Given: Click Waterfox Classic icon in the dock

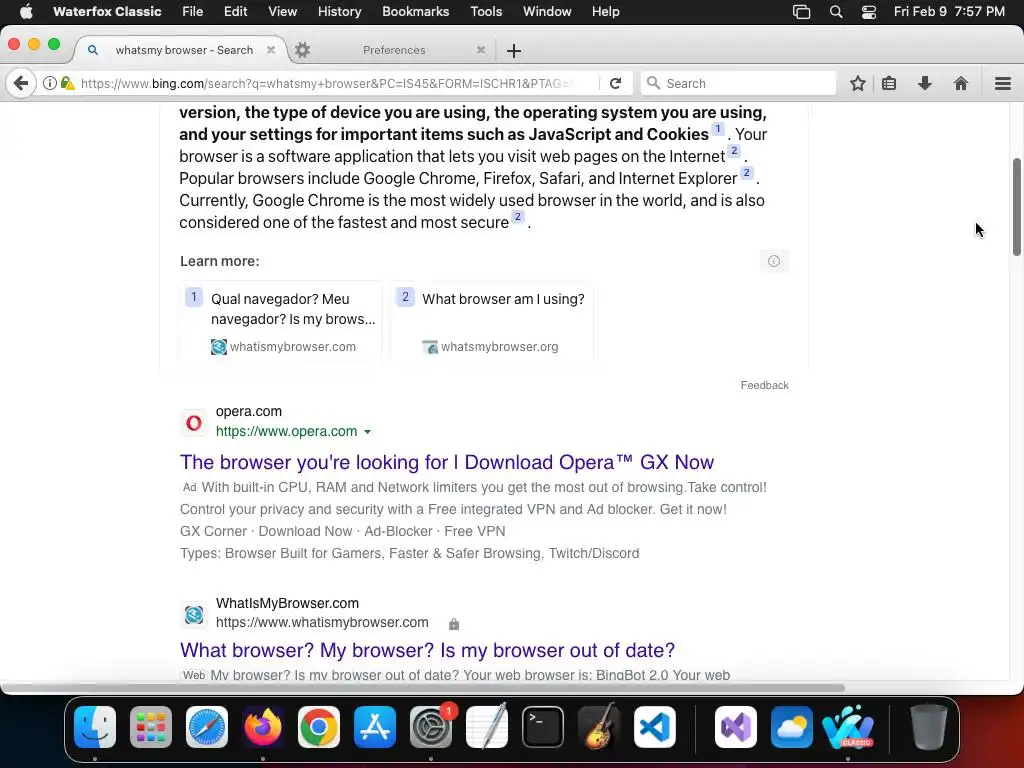Looking at the screenshot, I should pos(848,727).
